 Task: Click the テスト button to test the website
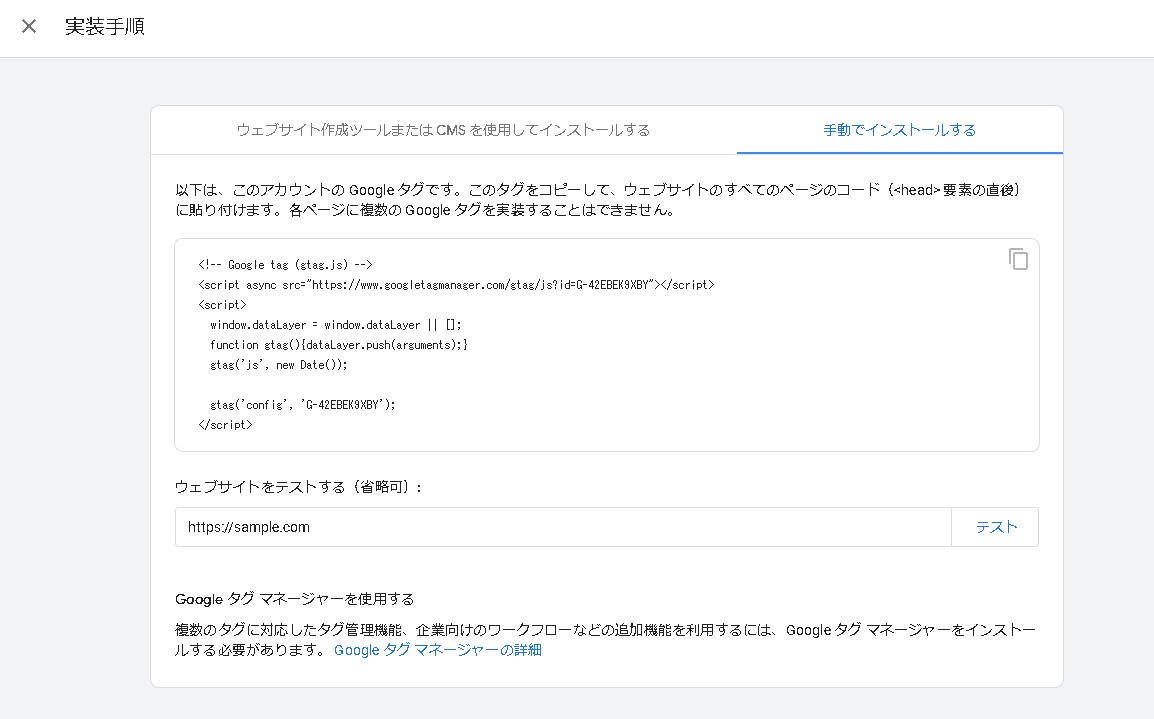click(x=995, y=526)
